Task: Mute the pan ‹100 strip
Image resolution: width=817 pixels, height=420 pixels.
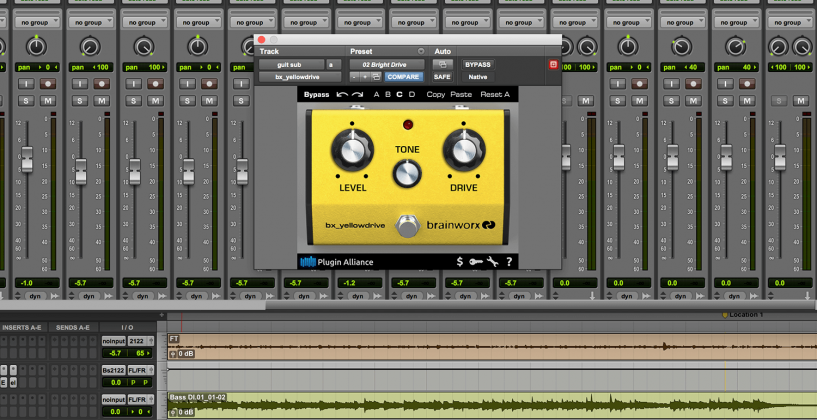Action: 102,101
